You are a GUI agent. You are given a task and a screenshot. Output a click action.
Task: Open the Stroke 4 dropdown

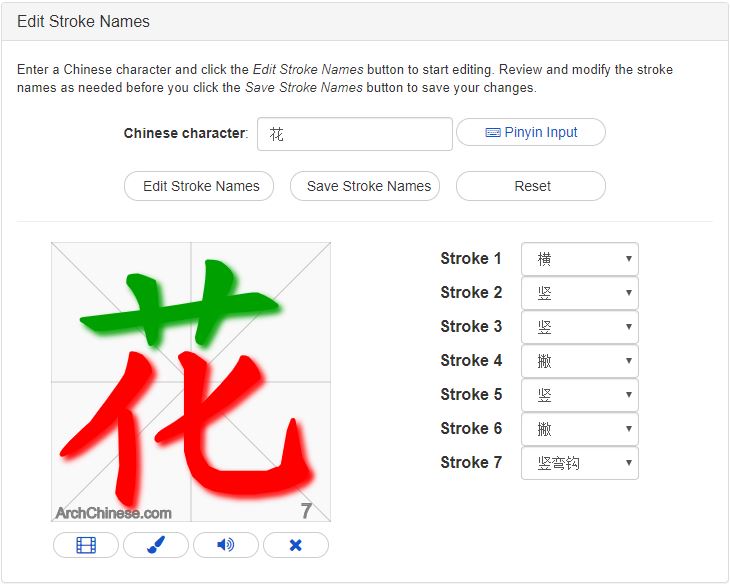click(580, 361)
